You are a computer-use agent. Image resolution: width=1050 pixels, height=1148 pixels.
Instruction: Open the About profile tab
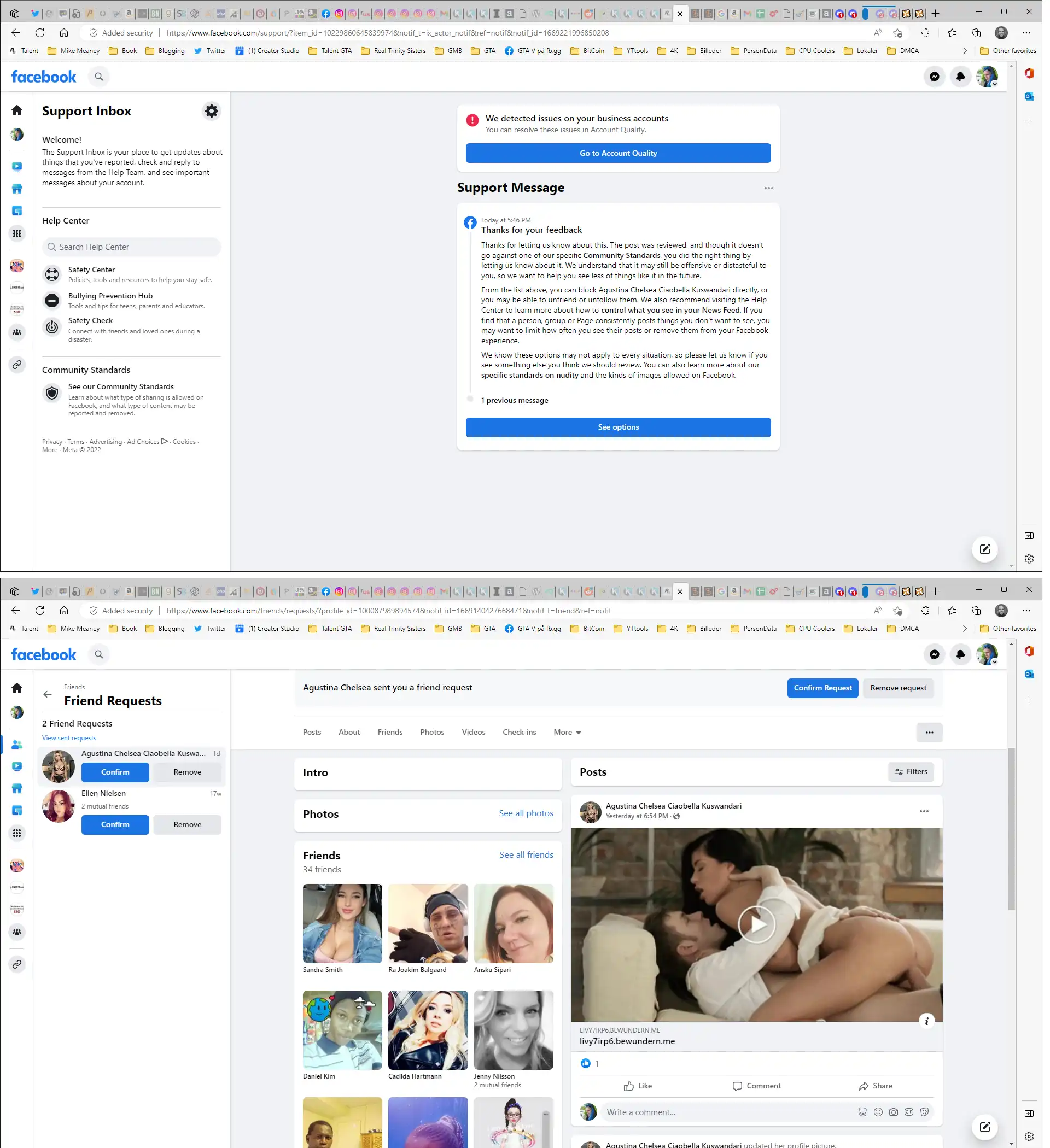[x=349, y=733]
